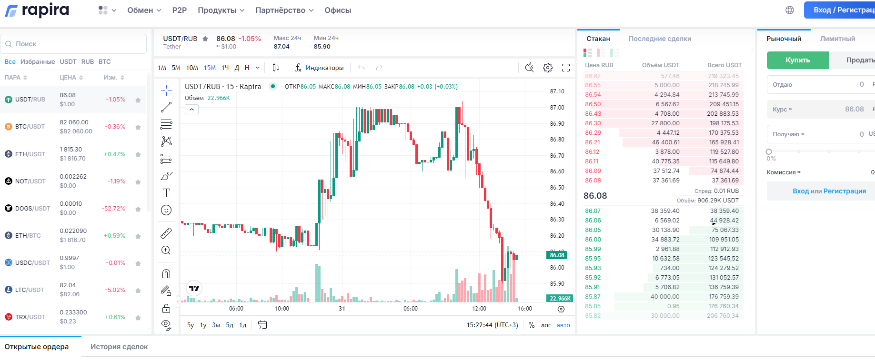Open chart settings gear icon
Image resolution: width=875 pixels, height=362 pixels.
tap(548, 67)
